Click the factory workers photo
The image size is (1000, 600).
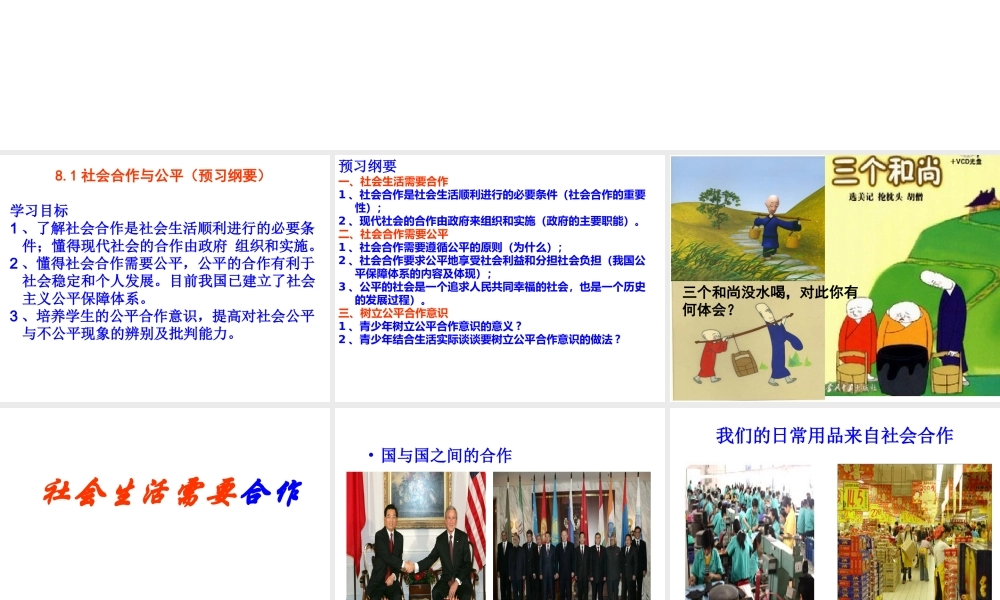click(749, 532)
